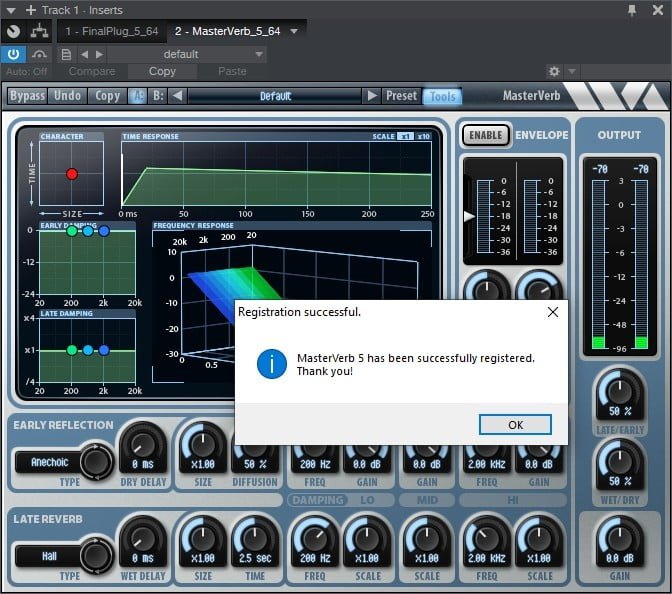672x594 pixels.
Task: Click the host Paste button
Action: pos(232,71)
